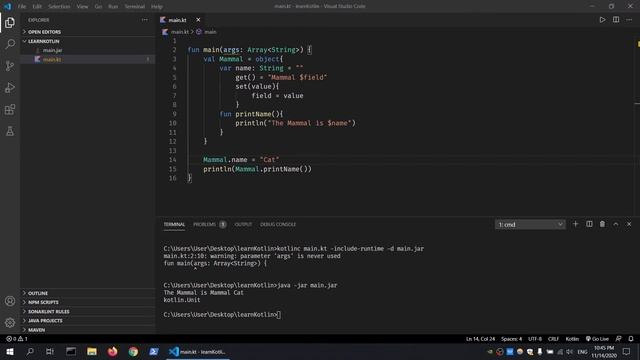Screen dimensions: 640x360
Task: Open errors and warnings status indicator
Action: tap(17, 339)
